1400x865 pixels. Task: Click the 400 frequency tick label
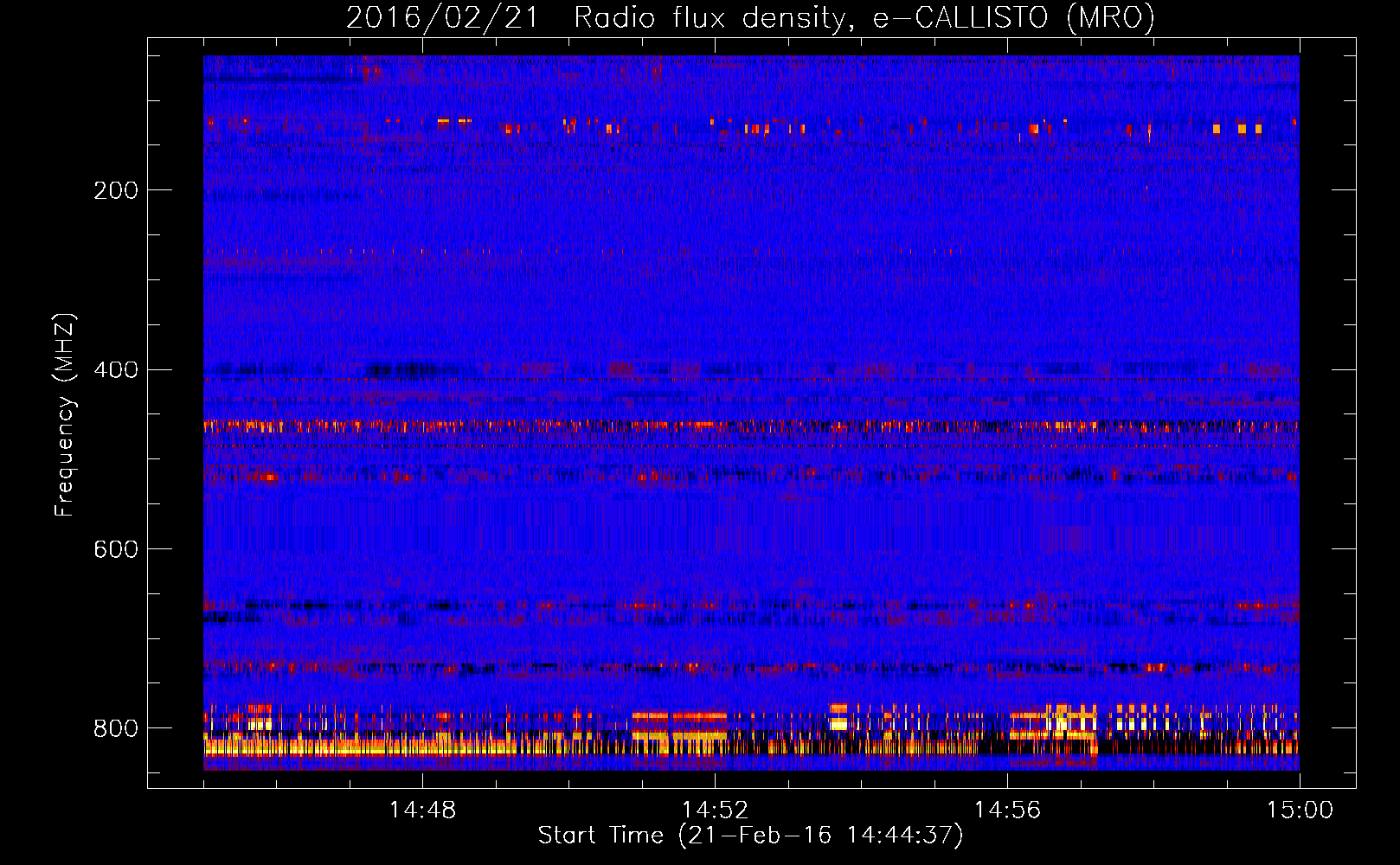click(115, 370)
